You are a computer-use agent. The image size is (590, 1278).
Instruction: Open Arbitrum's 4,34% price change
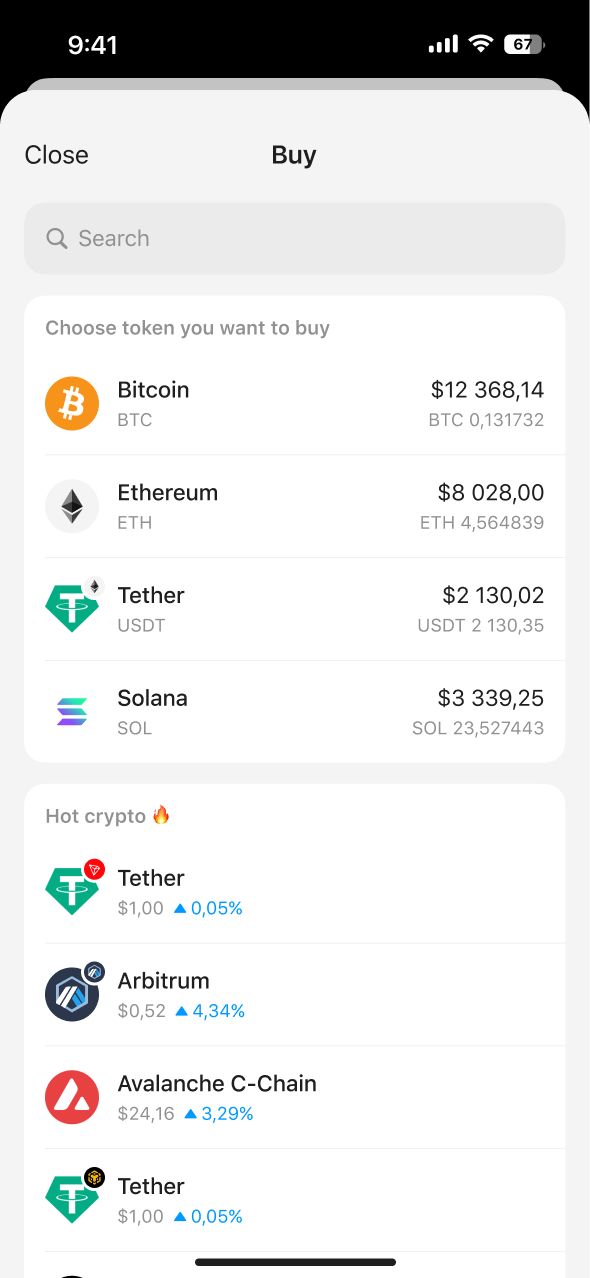pyautogui.click(x=210, y=1011)
